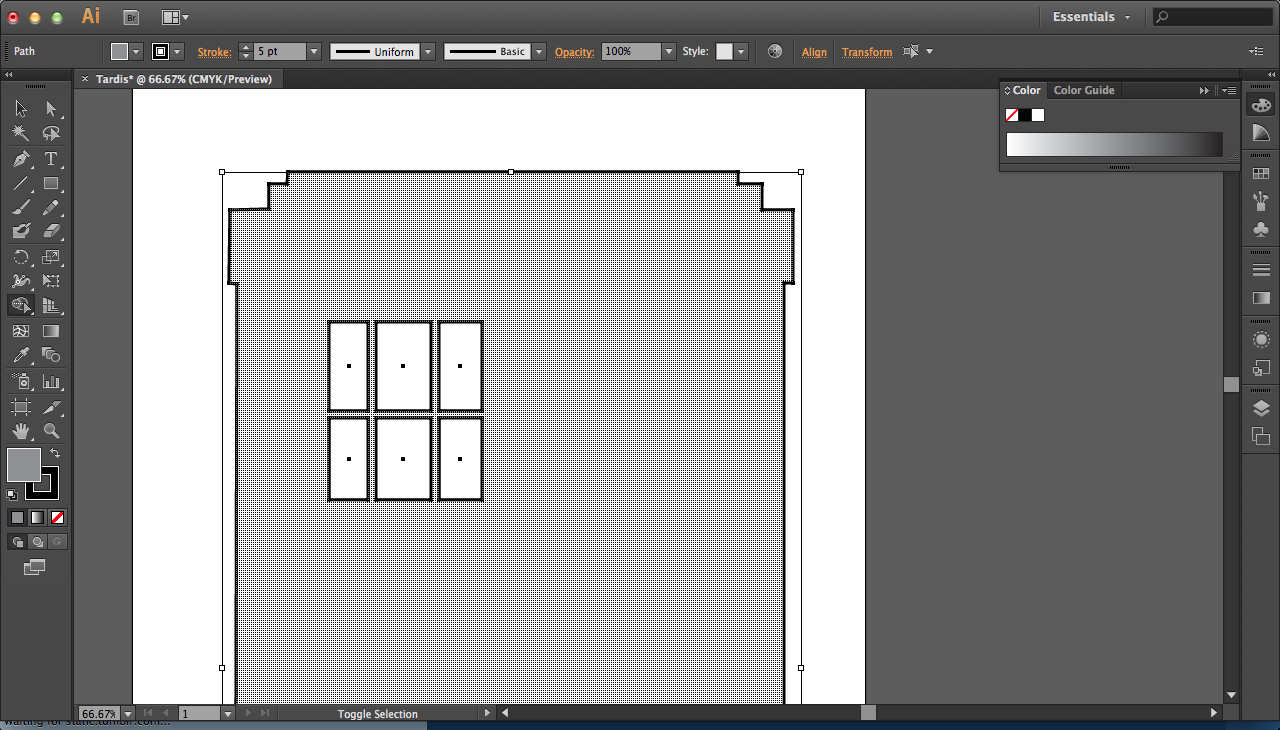The width and height of the screenshot is (1280, 730).
Task: Select the Artboard tool
Action: pos(21,407)
